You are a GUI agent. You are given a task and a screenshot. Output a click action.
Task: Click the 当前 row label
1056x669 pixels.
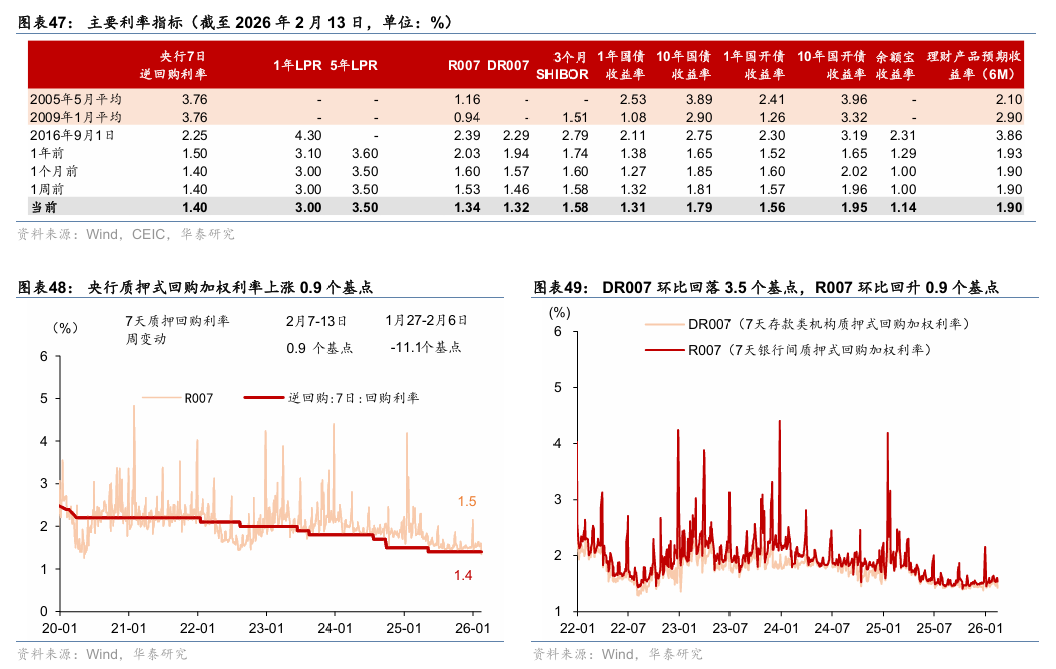tap(45, 206)
